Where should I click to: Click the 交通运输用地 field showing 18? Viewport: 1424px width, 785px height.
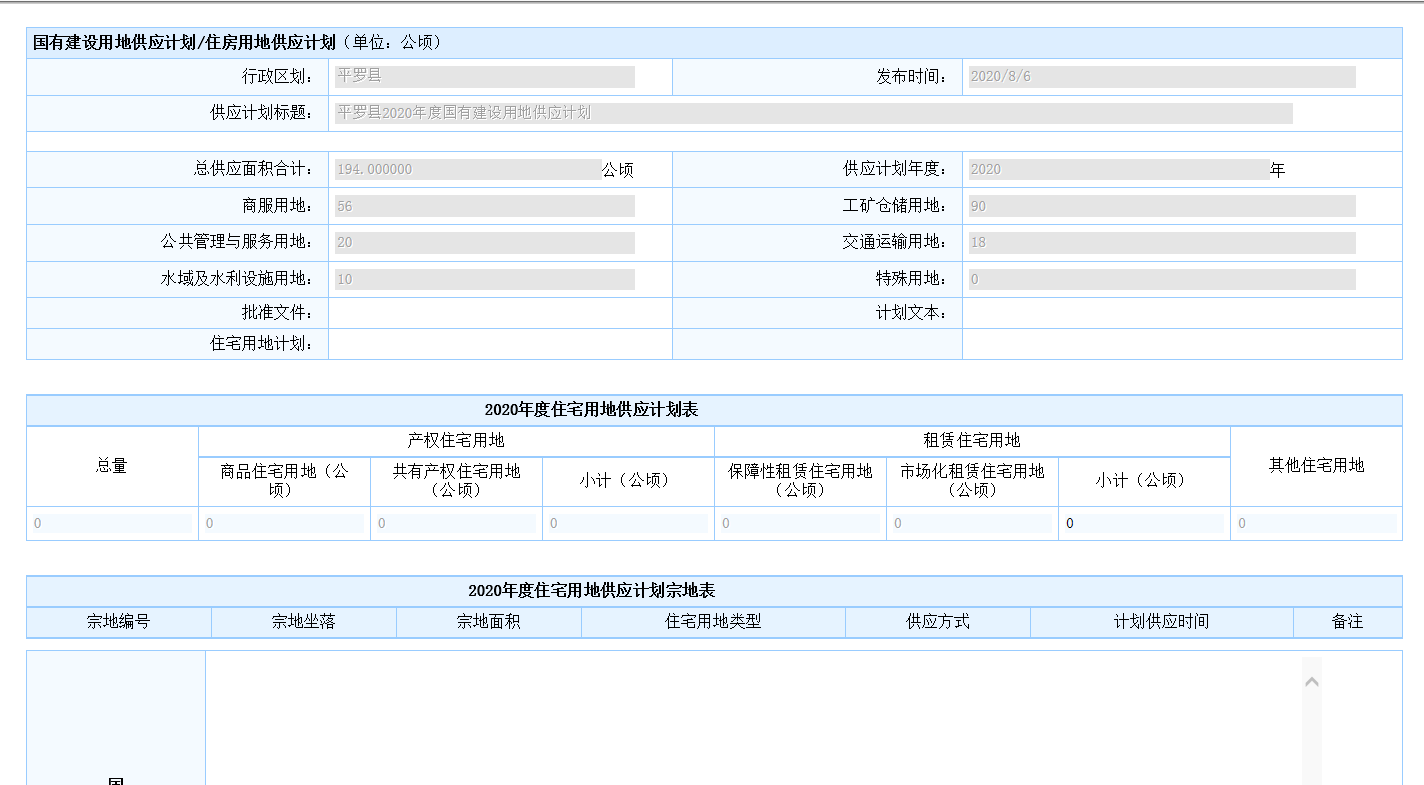[x=1161, y=243]
